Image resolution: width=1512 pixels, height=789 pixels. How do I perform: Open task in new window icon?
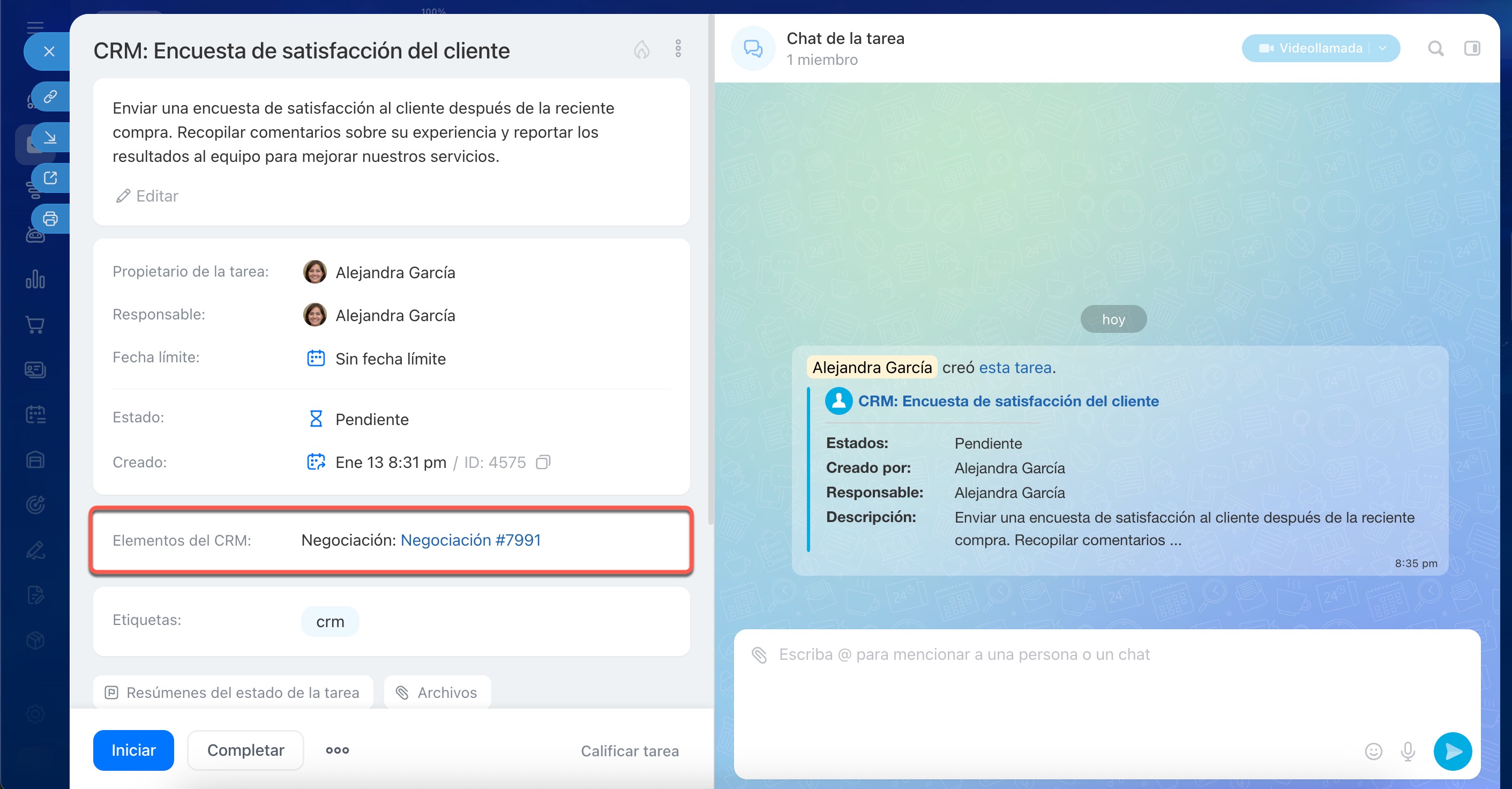point(50,177)
